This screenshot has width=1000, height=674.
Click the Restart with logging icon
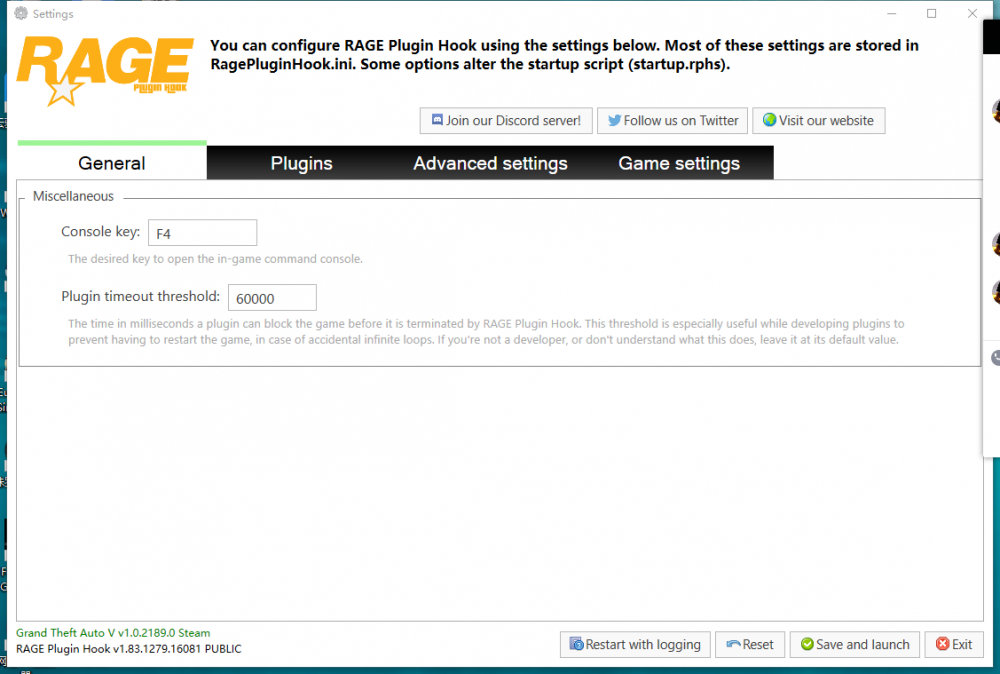coord(576,645)
